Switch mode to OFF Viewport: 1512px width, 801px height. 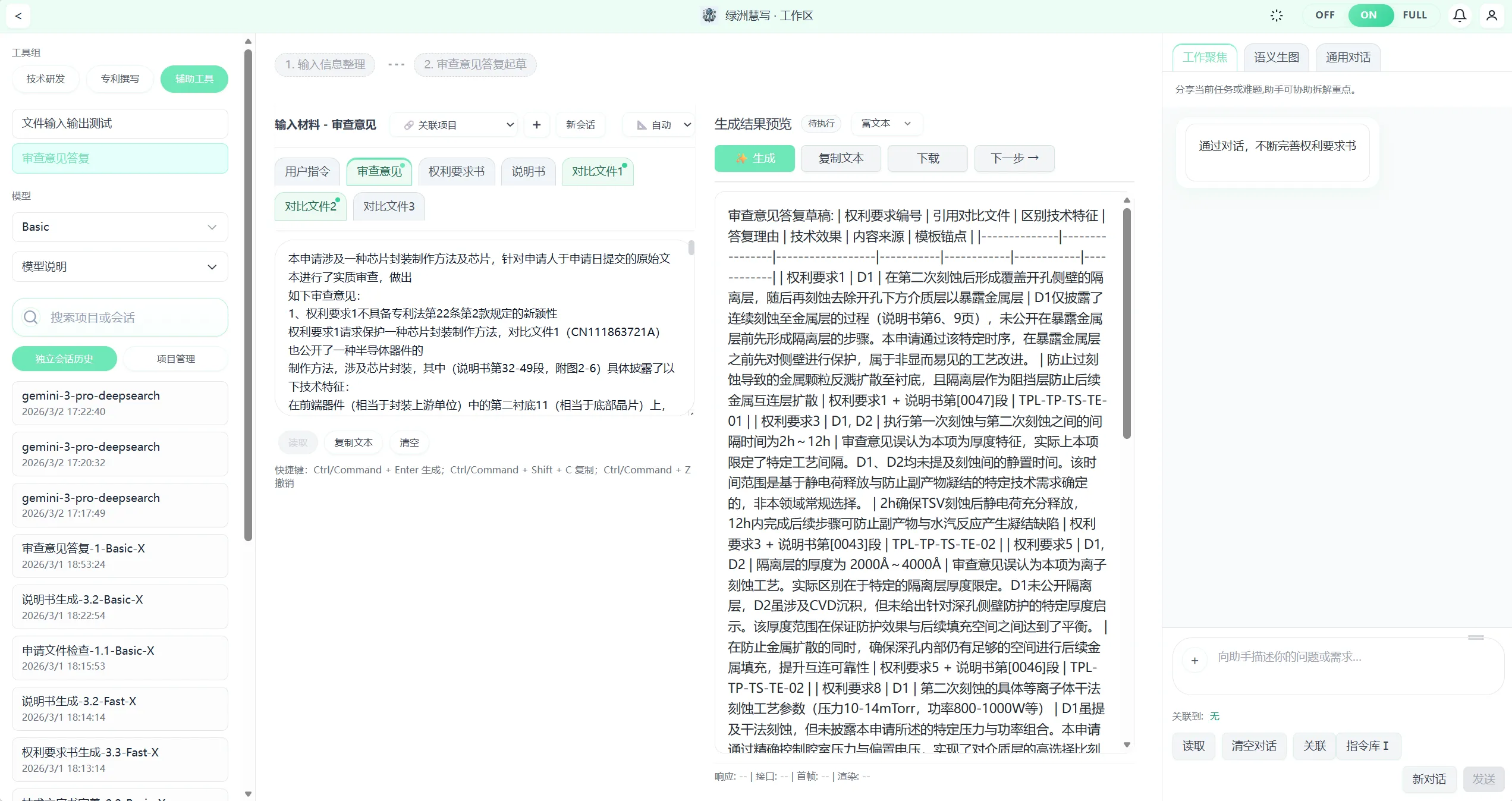tap(1325, 15)
